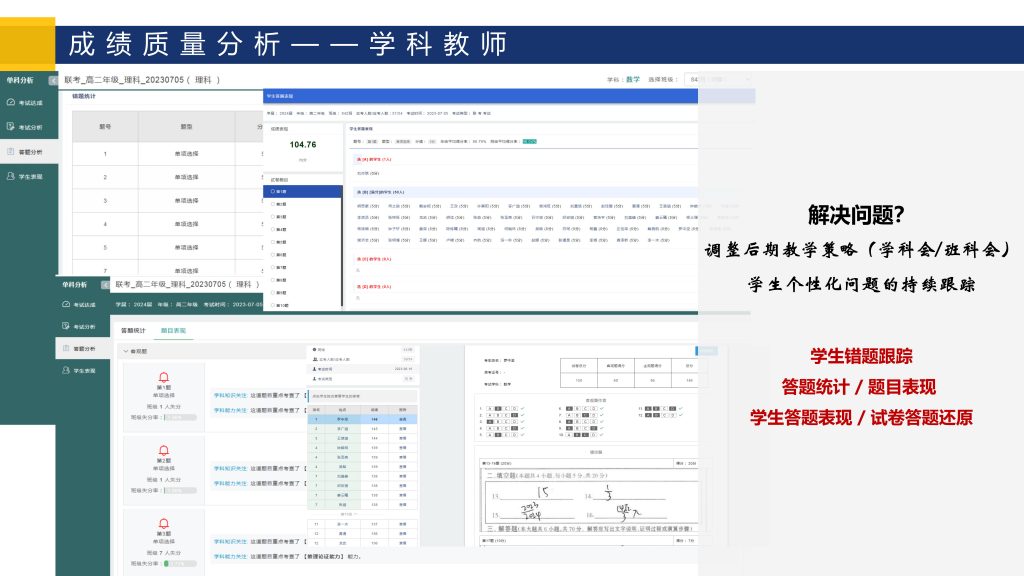Click the red bell icon above 第2题
This screenshot has height=576, width=1024.
tap(163, 450)
